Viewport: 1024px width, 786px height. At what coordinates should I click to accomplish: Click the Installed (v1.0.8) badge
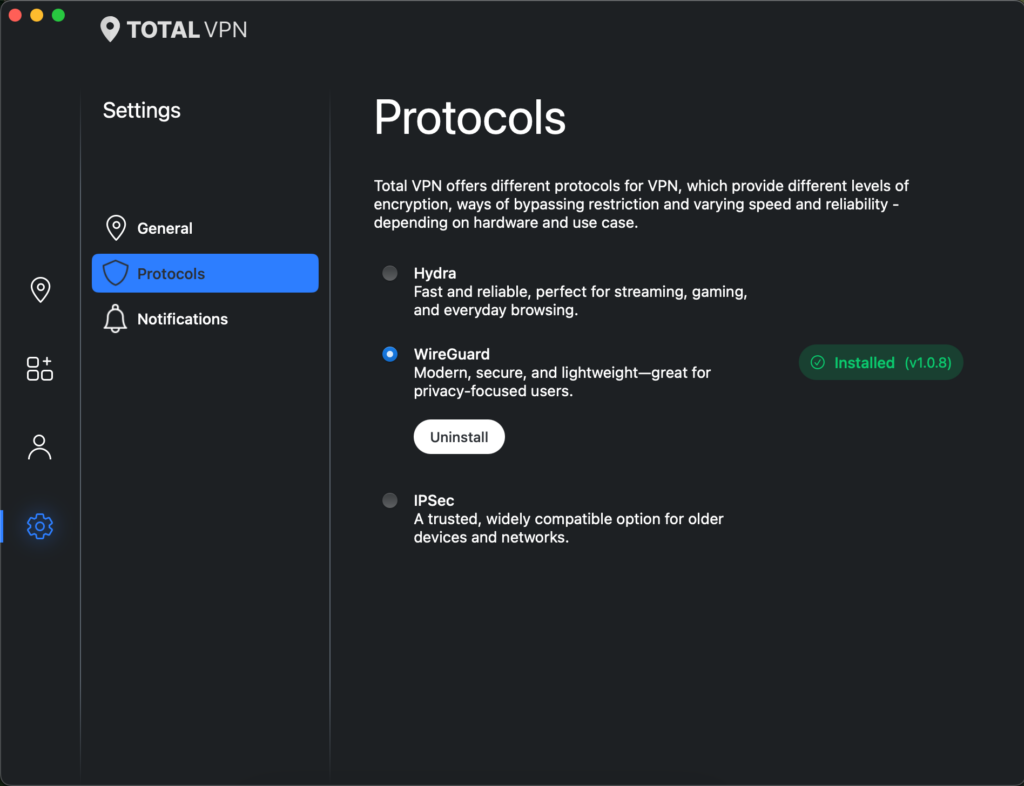click(880, 362)
